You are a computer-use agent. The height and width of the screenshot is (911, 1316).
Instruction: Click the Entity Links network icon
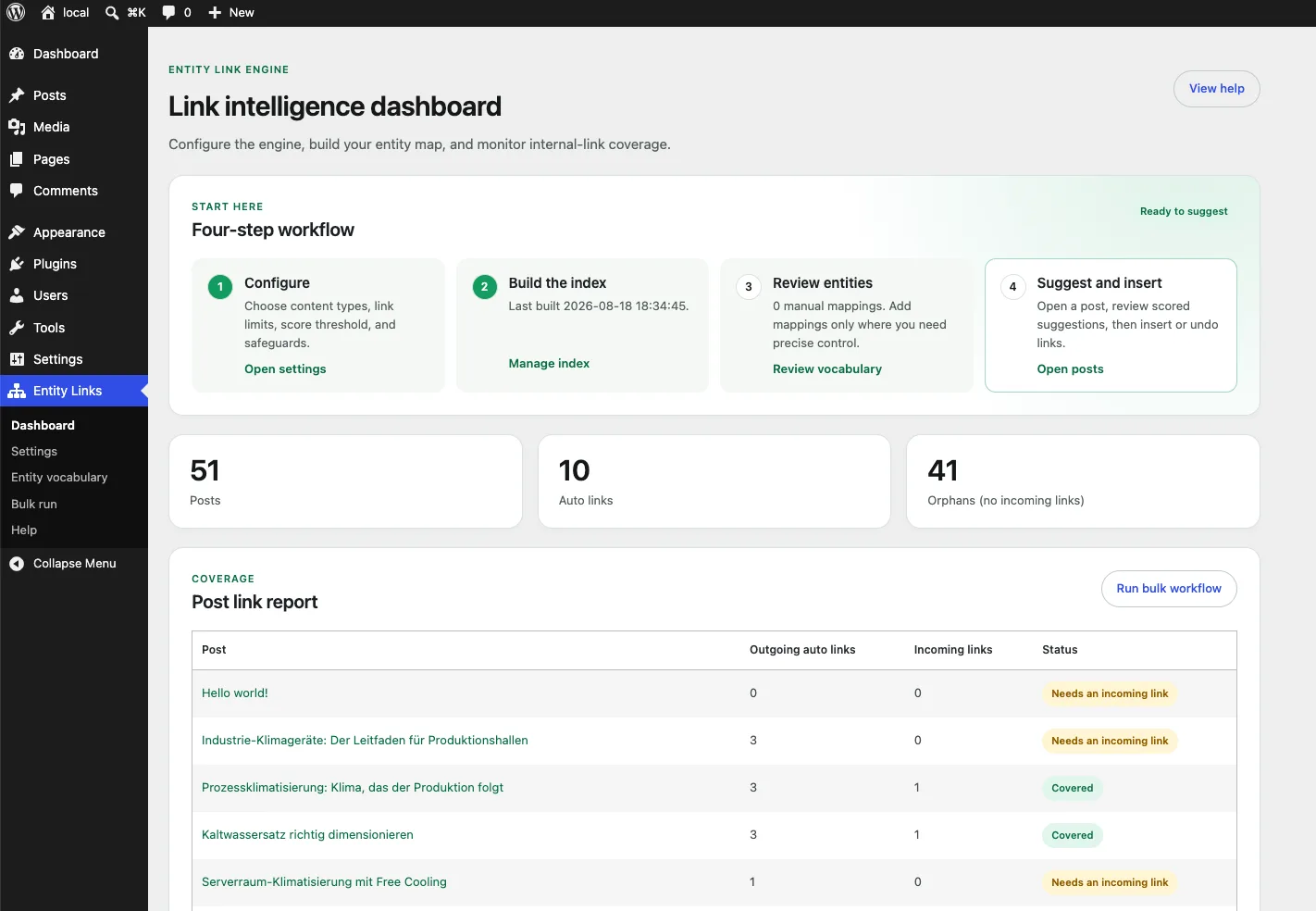(x=17, y=391)
